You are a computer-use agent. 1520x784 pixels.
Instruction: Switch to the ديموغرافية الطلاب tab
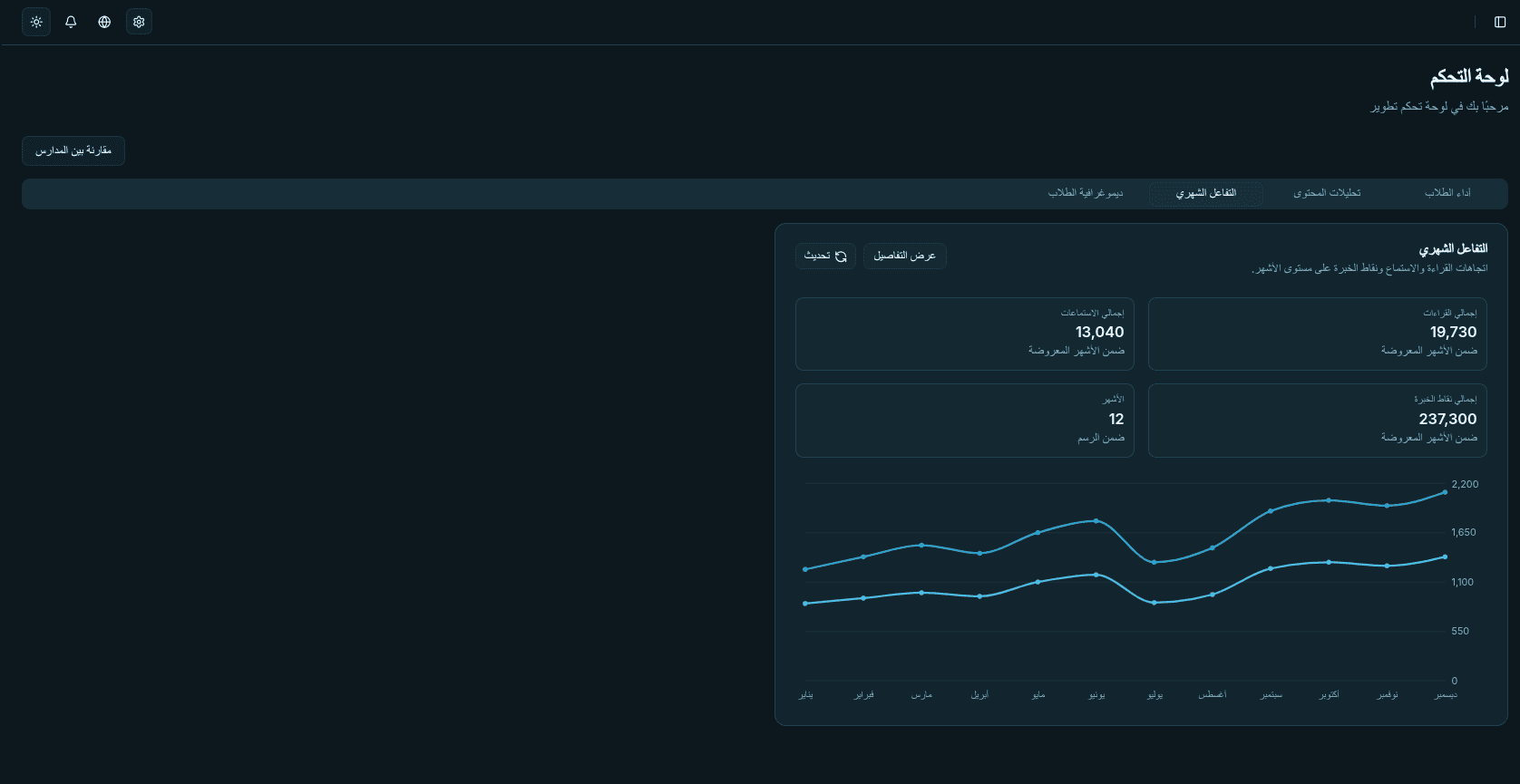point(1086,193)
